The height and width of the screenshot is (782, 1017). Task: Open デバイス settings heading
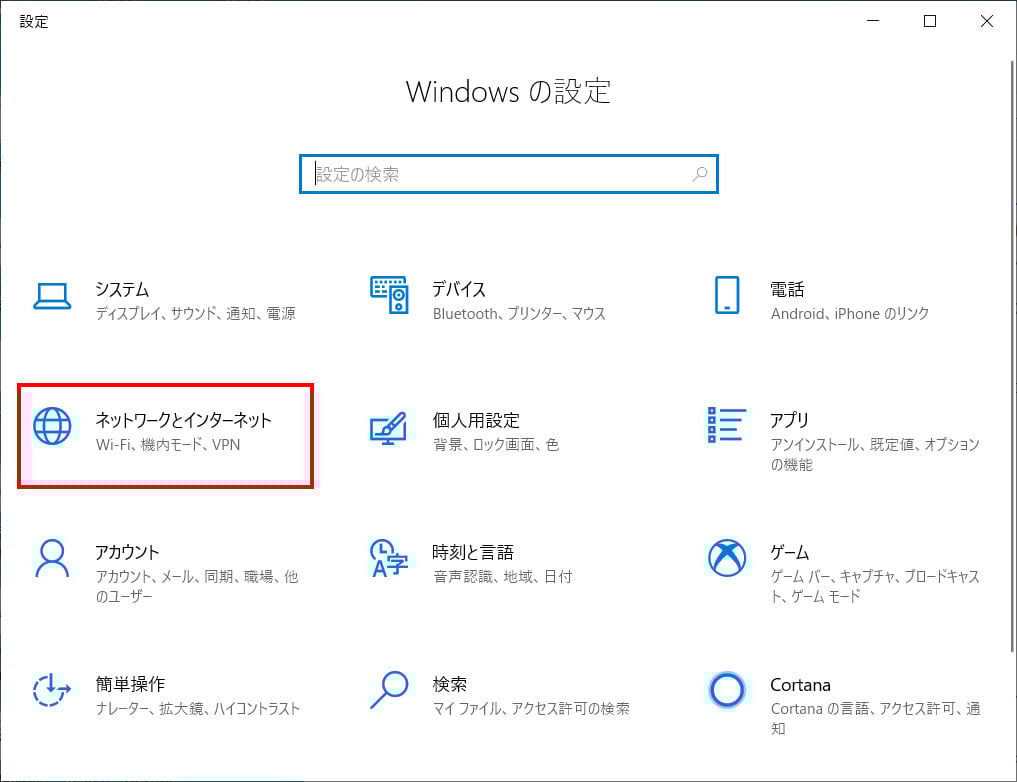(x=459, y=289)
